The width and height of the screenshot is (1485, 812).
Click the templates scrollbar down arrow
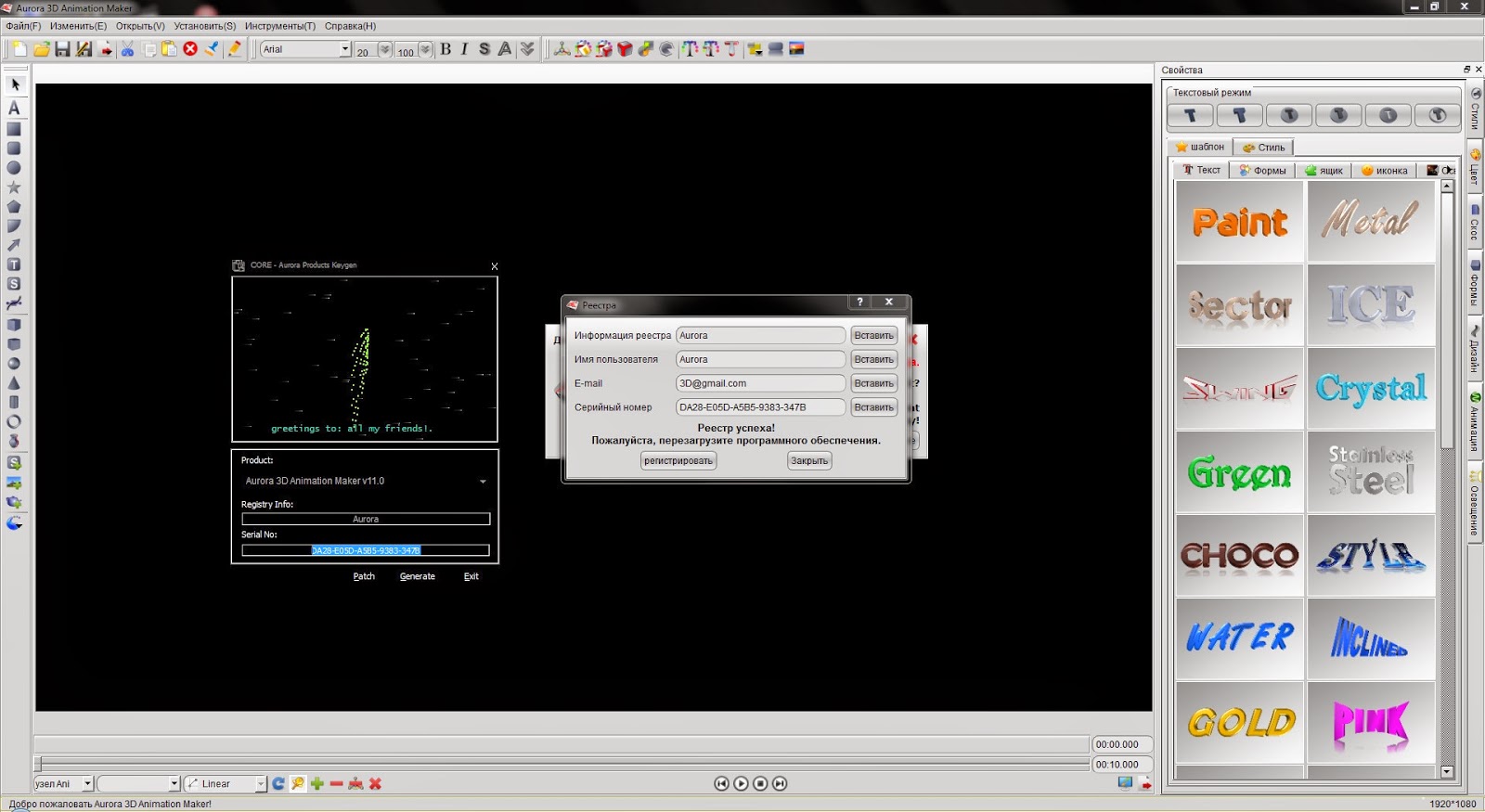point(1447,771)
